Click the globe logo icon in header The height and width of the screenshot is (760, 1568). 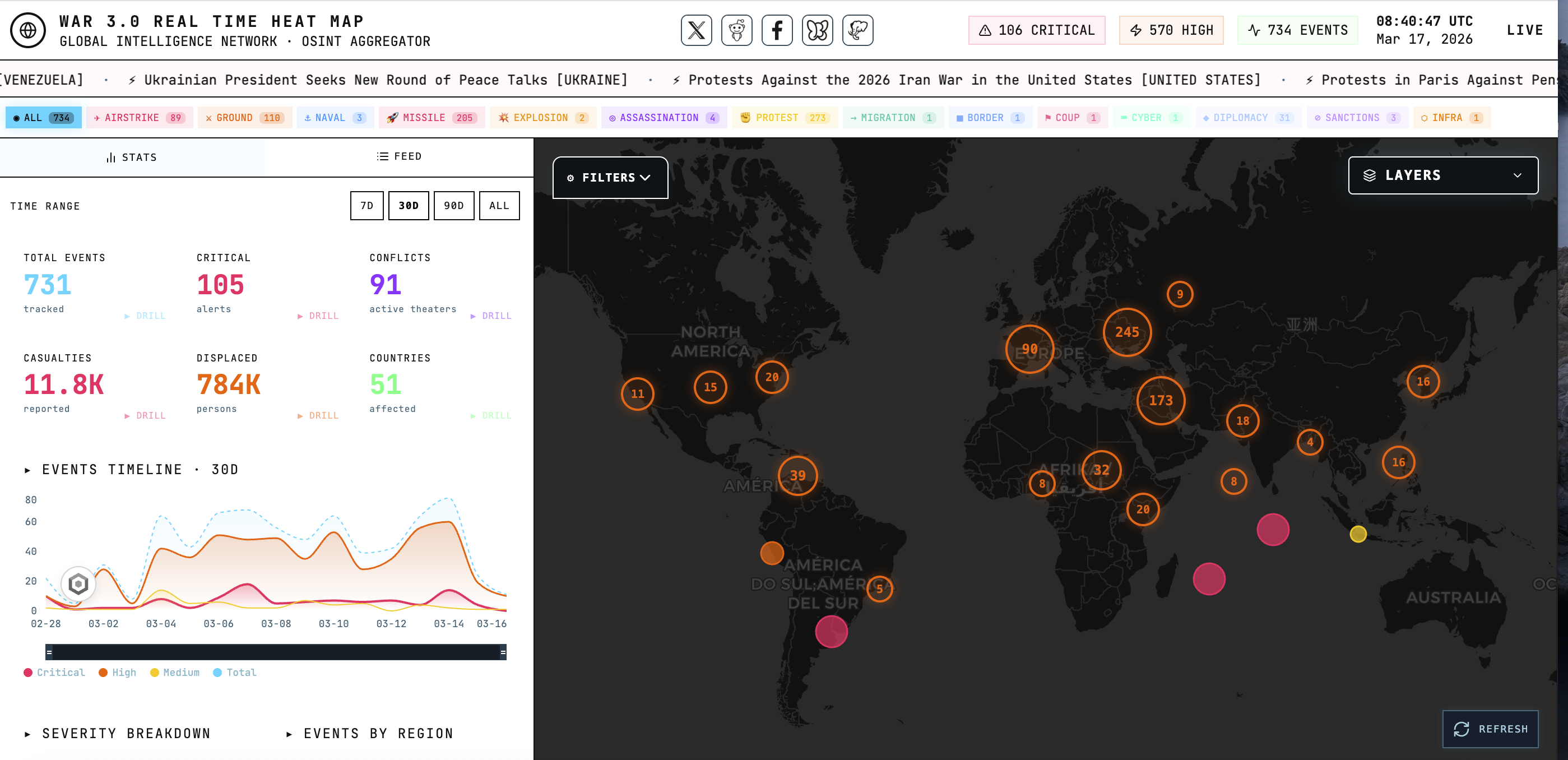28,30
